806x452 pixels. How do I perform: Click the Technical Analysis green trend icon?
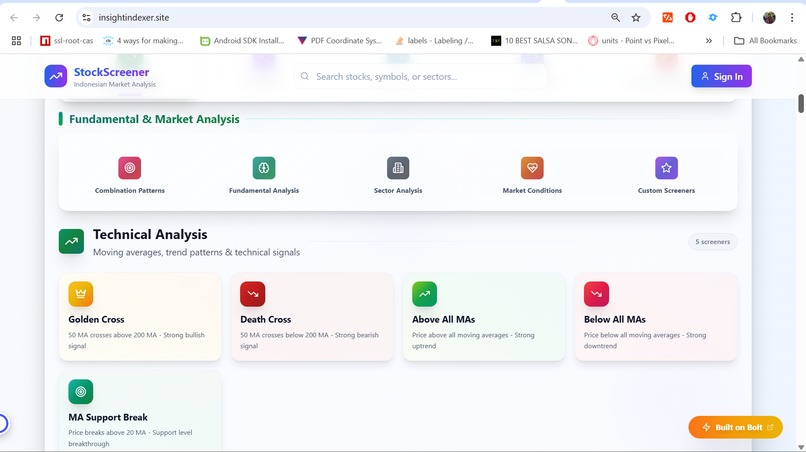point(71,242)
